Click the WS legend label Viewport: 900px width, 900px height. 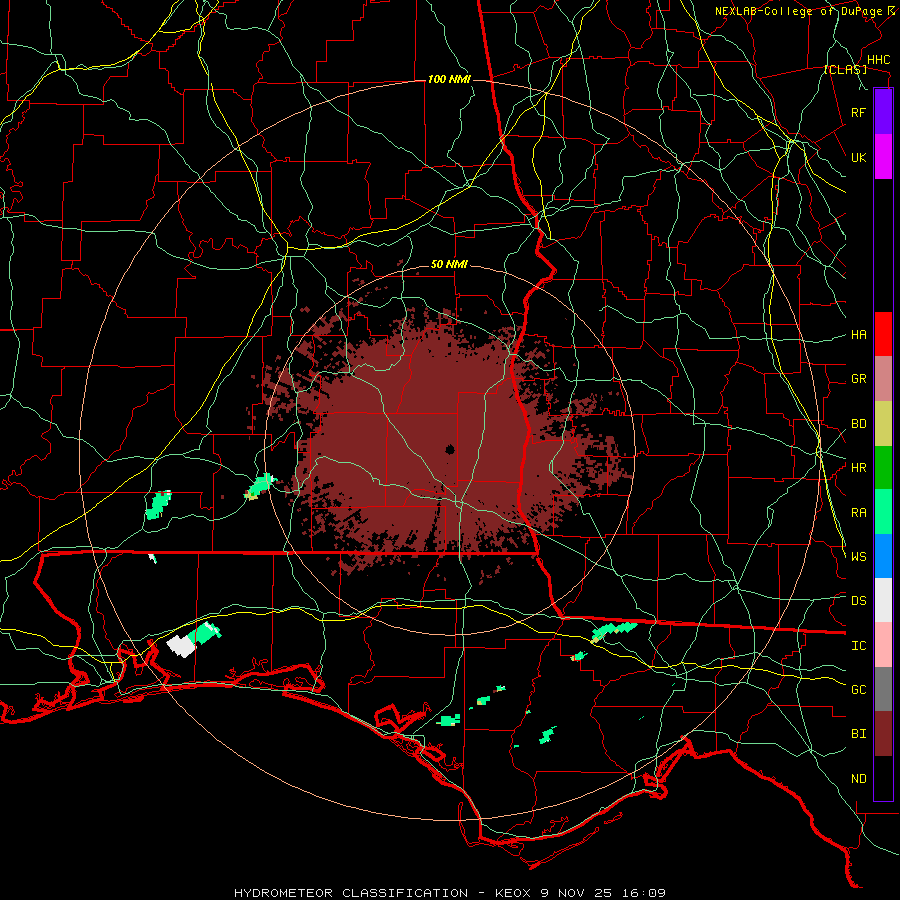pos(859,556)
